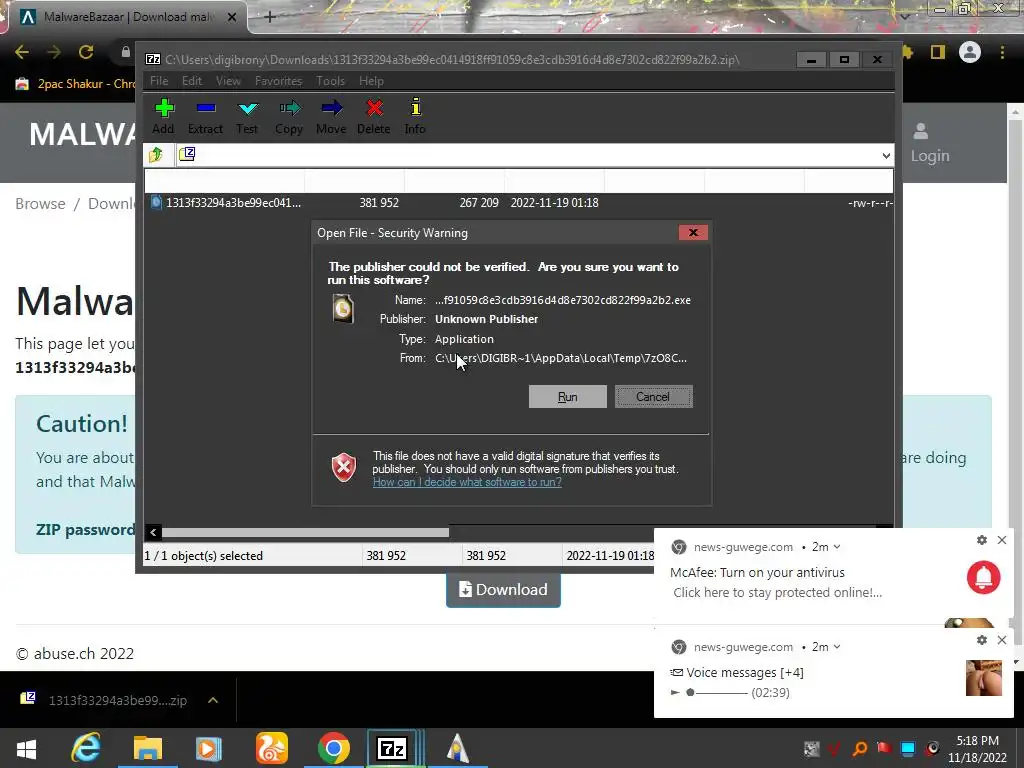Open settings gear on McAfee notification
Screen dimensions: 1024x768
pos(982,540)
